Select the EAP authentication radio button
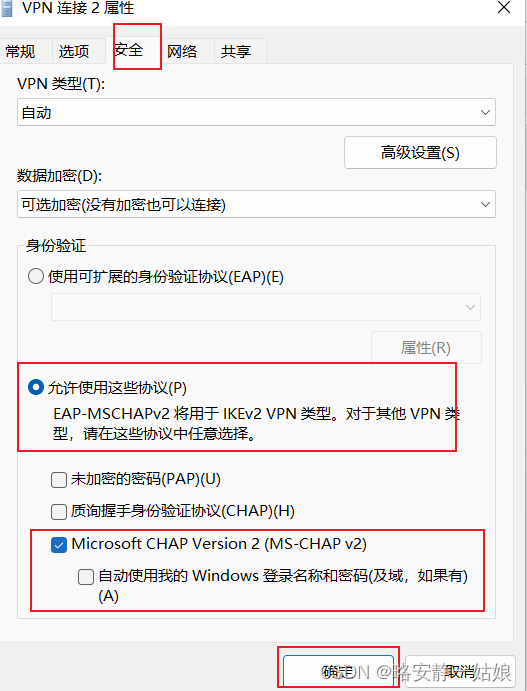Screen dimensions: 527x691 point(36,276)
